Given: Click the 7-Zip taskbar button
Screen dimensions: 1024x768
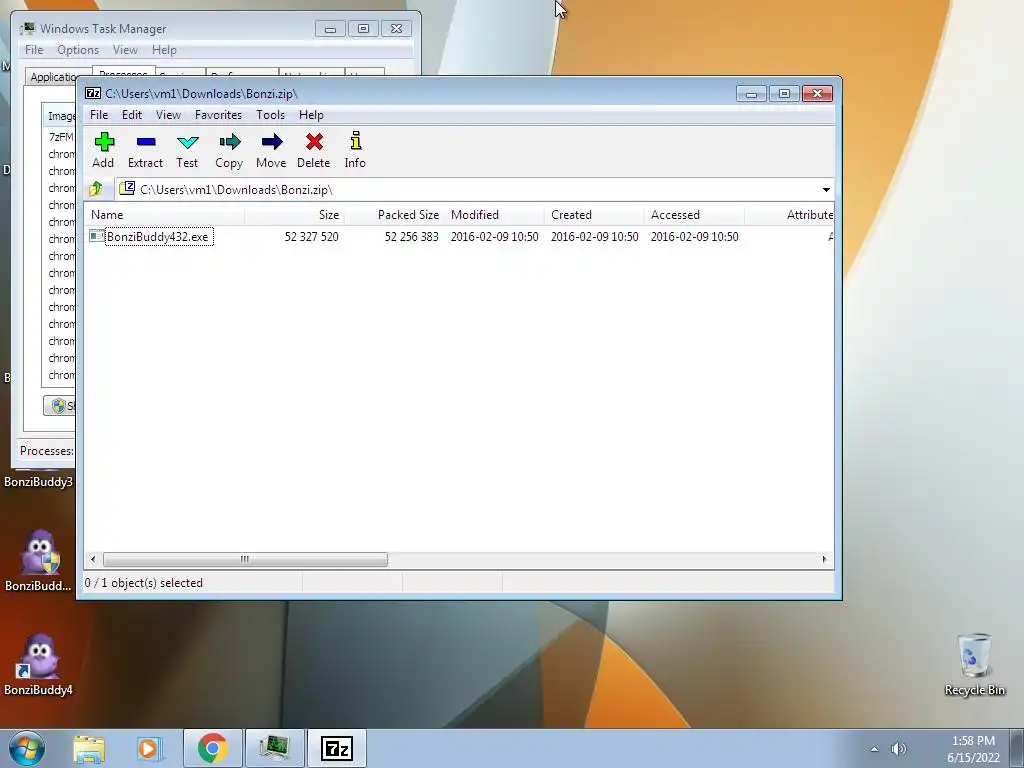Looking at the screenshot, I should pos(337,748).
